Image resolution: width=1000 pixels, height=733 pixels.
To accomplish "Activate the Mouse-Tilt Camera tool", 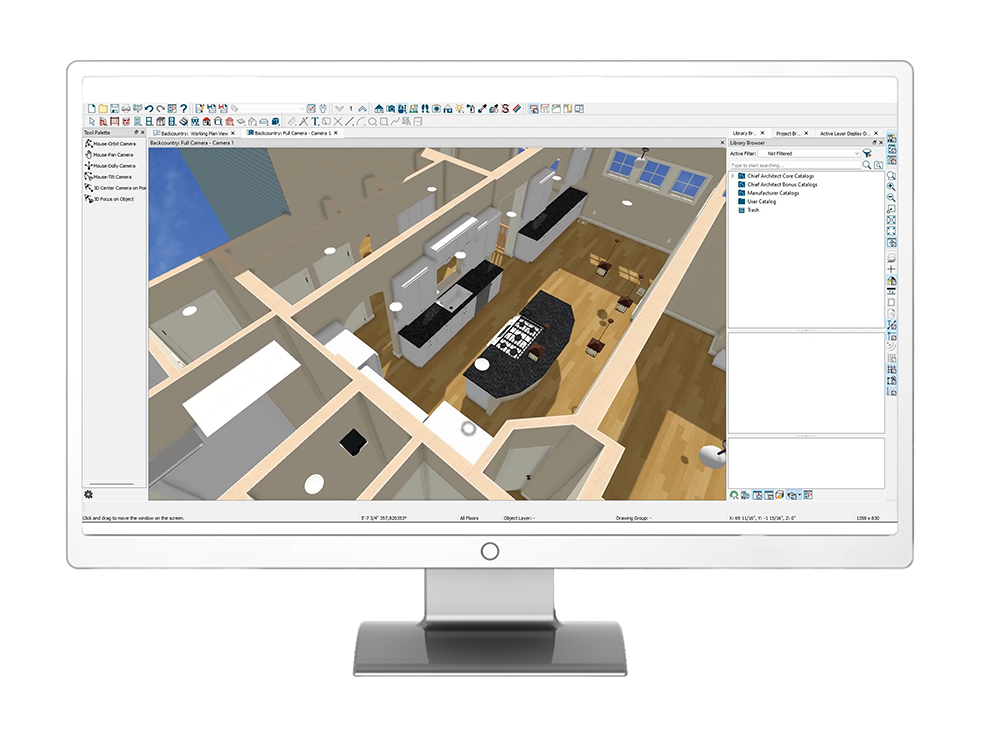I will point(110,177).
